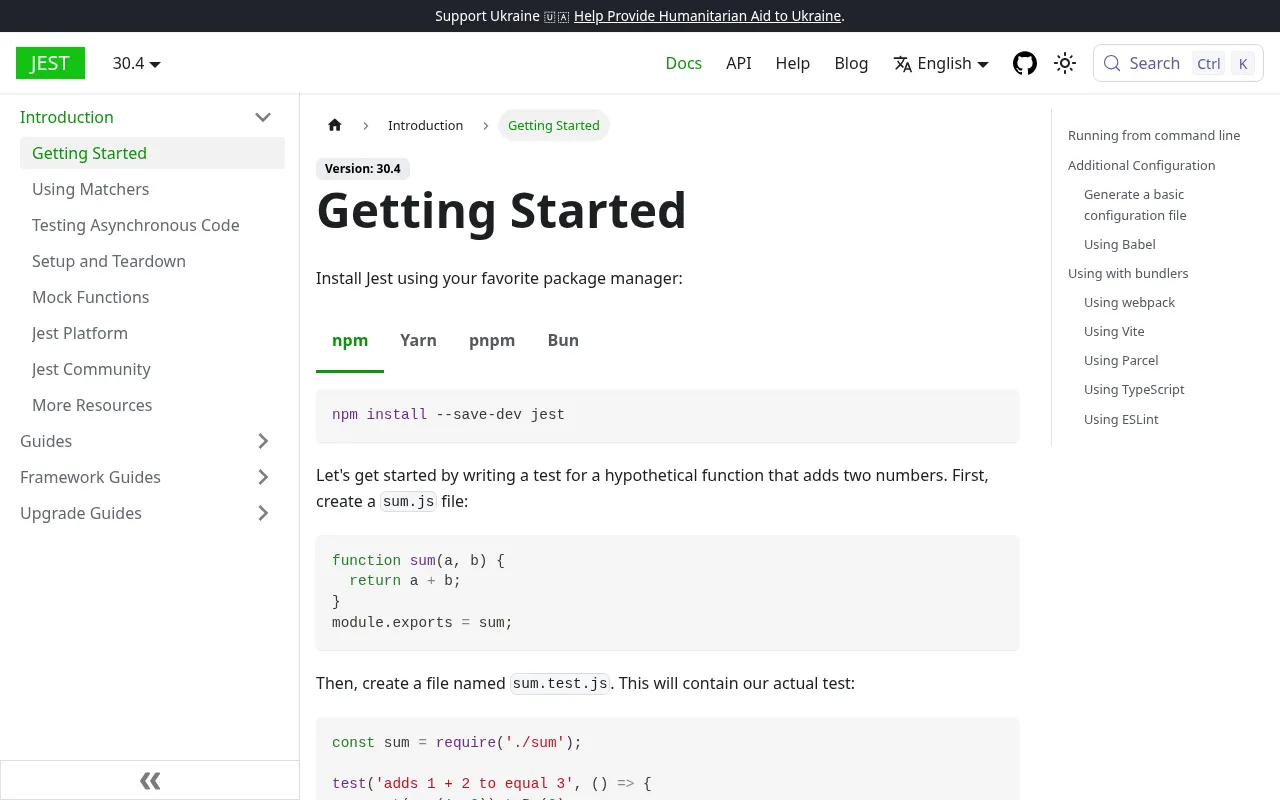Click the Getting Started heading
Image resolution: width=1280 pixels, height=800 pixels.
pos(501,210)
